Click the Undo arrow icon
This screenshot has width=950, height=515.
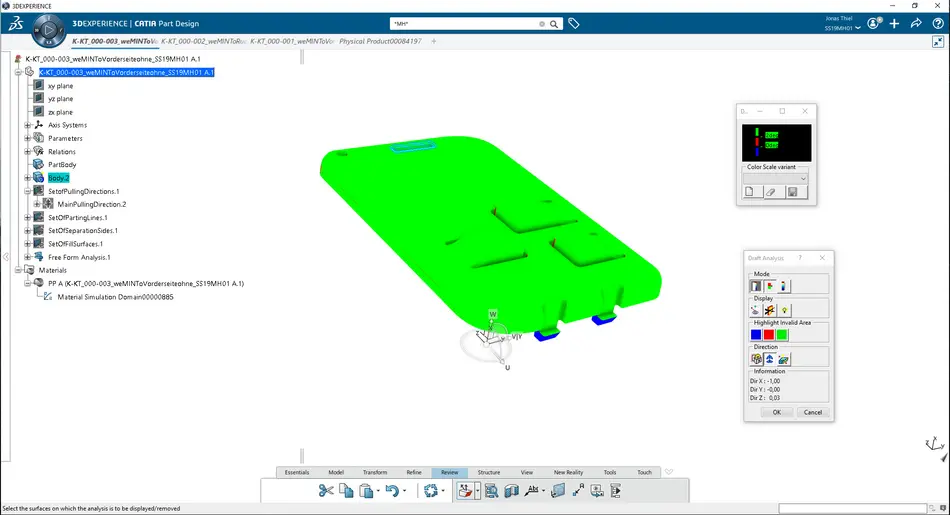pyautogui.click(x=393, y=491)
